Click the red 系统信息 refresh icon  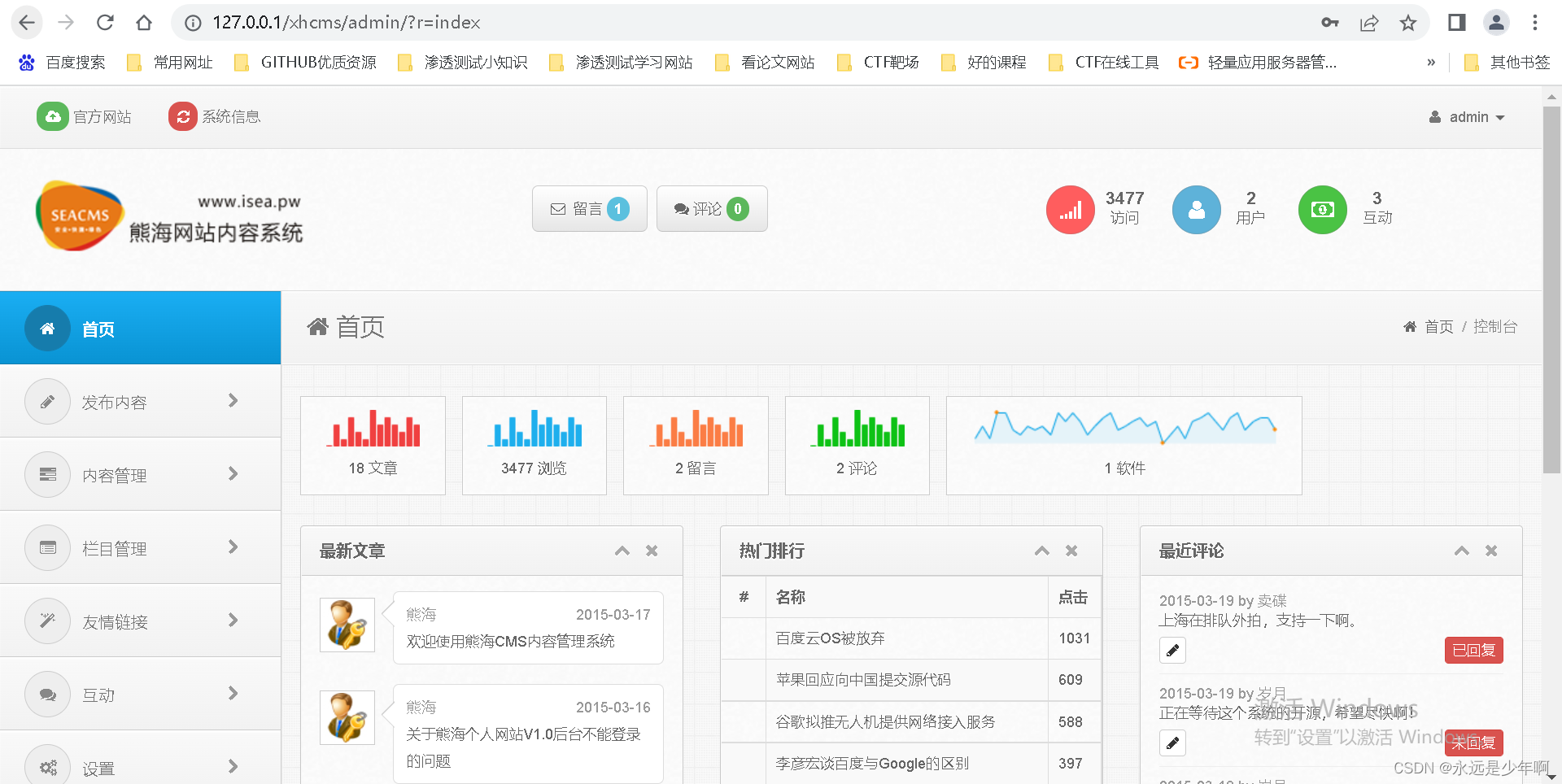183,117
